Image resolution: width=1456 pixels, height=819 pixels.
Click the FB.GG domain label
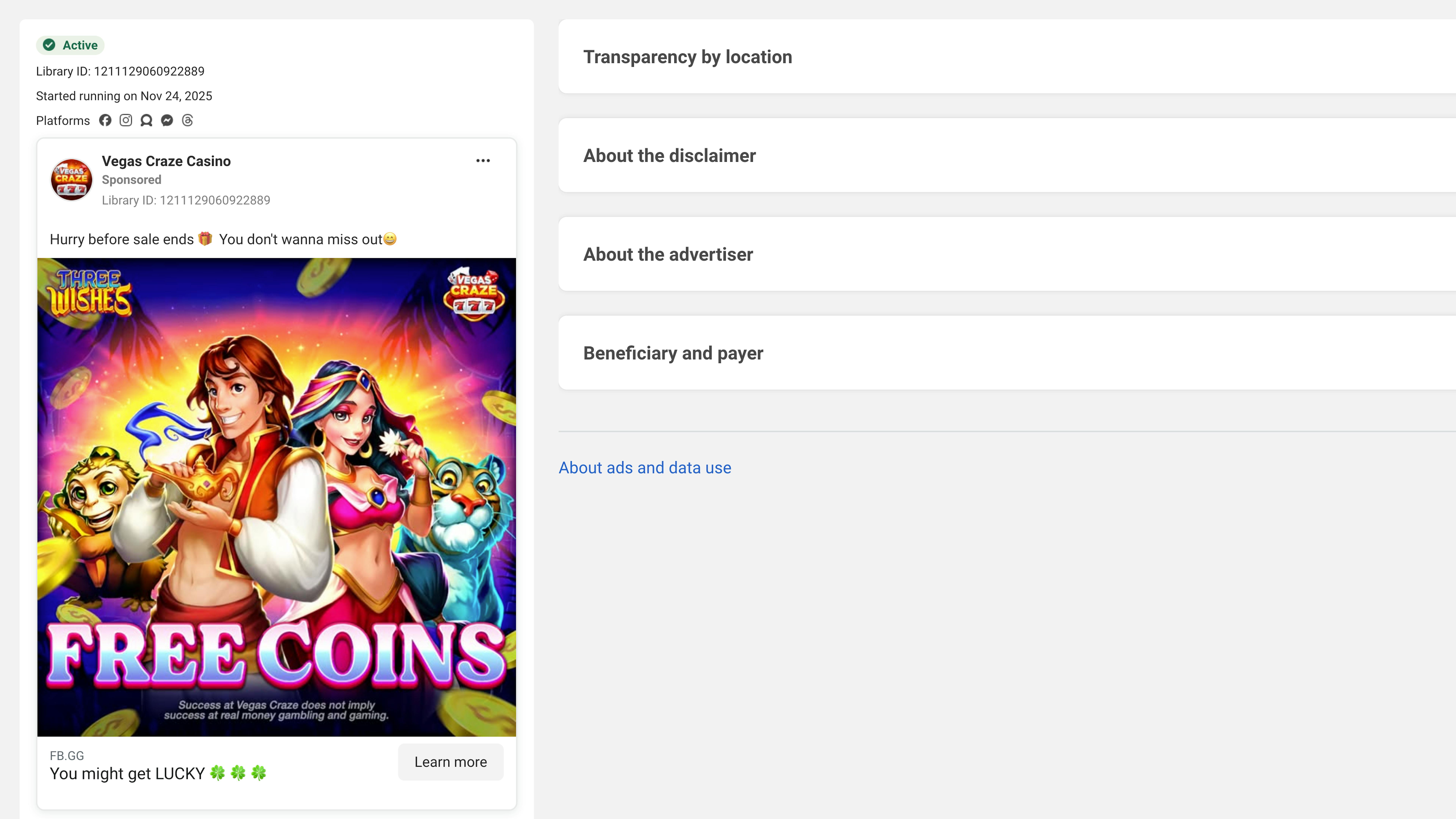point(67,756)
